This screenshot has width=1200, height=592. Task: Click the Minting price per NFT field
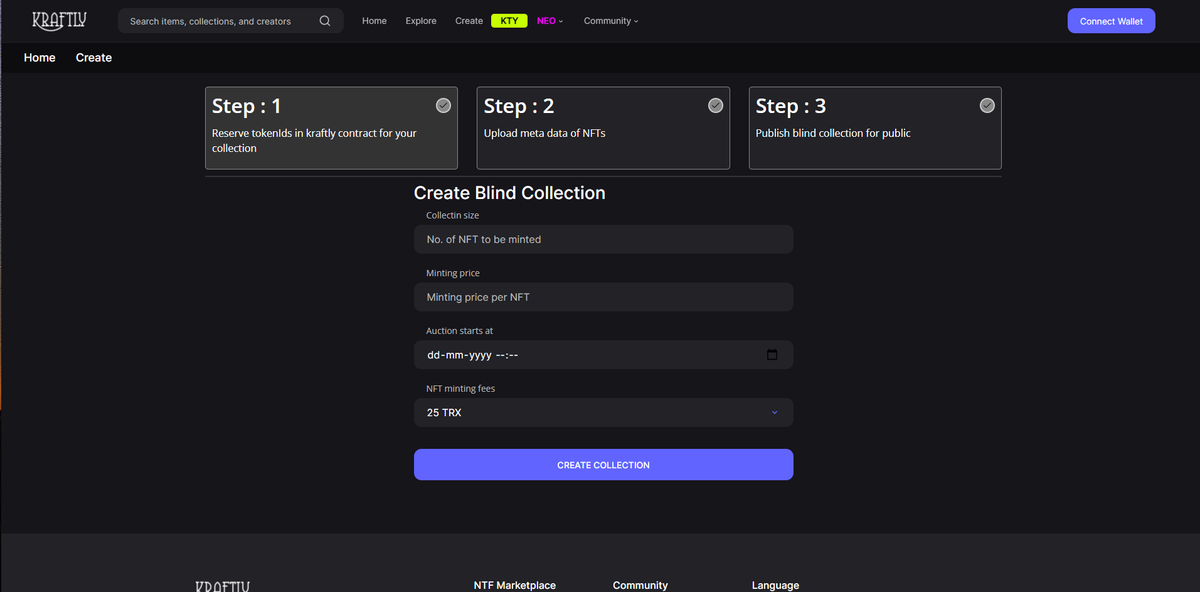pos(603,297)
